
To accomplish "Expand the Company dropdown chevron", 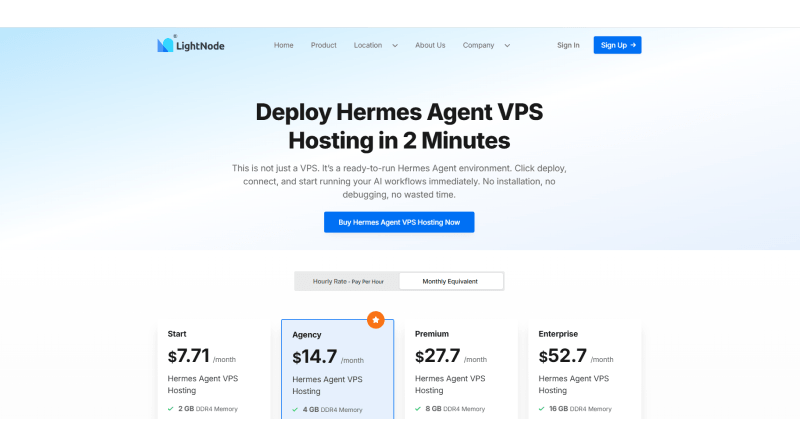I will pos(507,45).
